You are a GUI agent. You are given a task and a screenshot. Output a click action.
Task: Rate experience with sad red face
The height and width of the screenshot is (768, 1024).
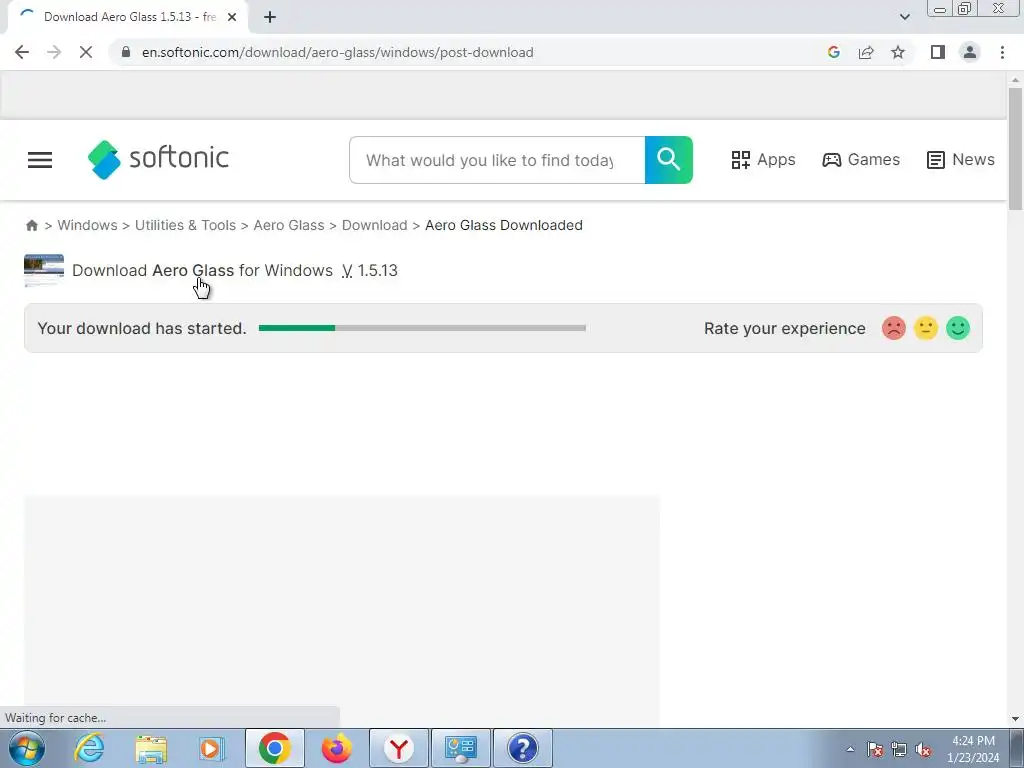pos(893,328)
